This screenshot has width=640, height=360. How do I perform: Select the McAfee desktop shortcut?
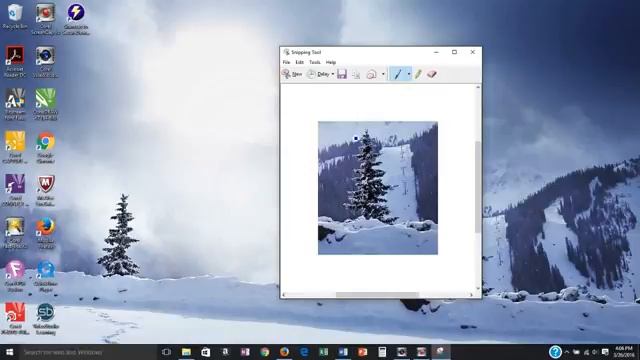[x=45, y=190]
